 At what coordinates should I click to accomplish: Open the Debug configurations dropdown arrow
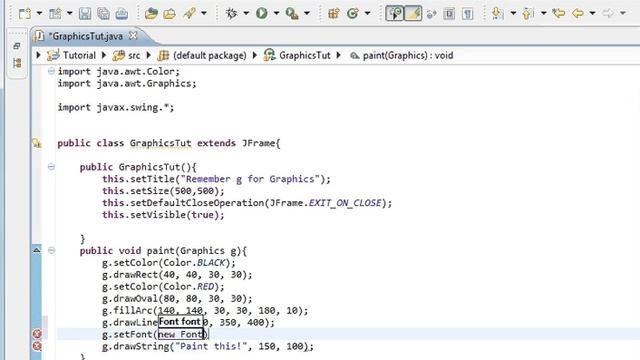(246, 13)
